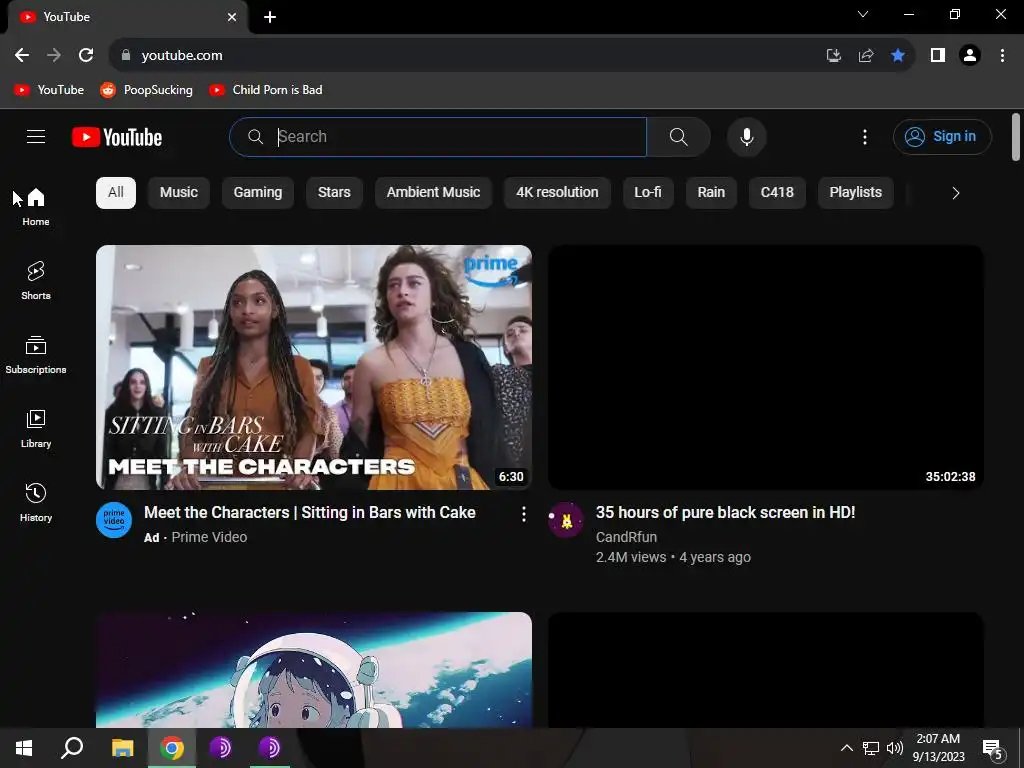Viewport: 1024px width, 768px height.
Task: Click the Meet the Characters video title
Action: tap(310, 513)
